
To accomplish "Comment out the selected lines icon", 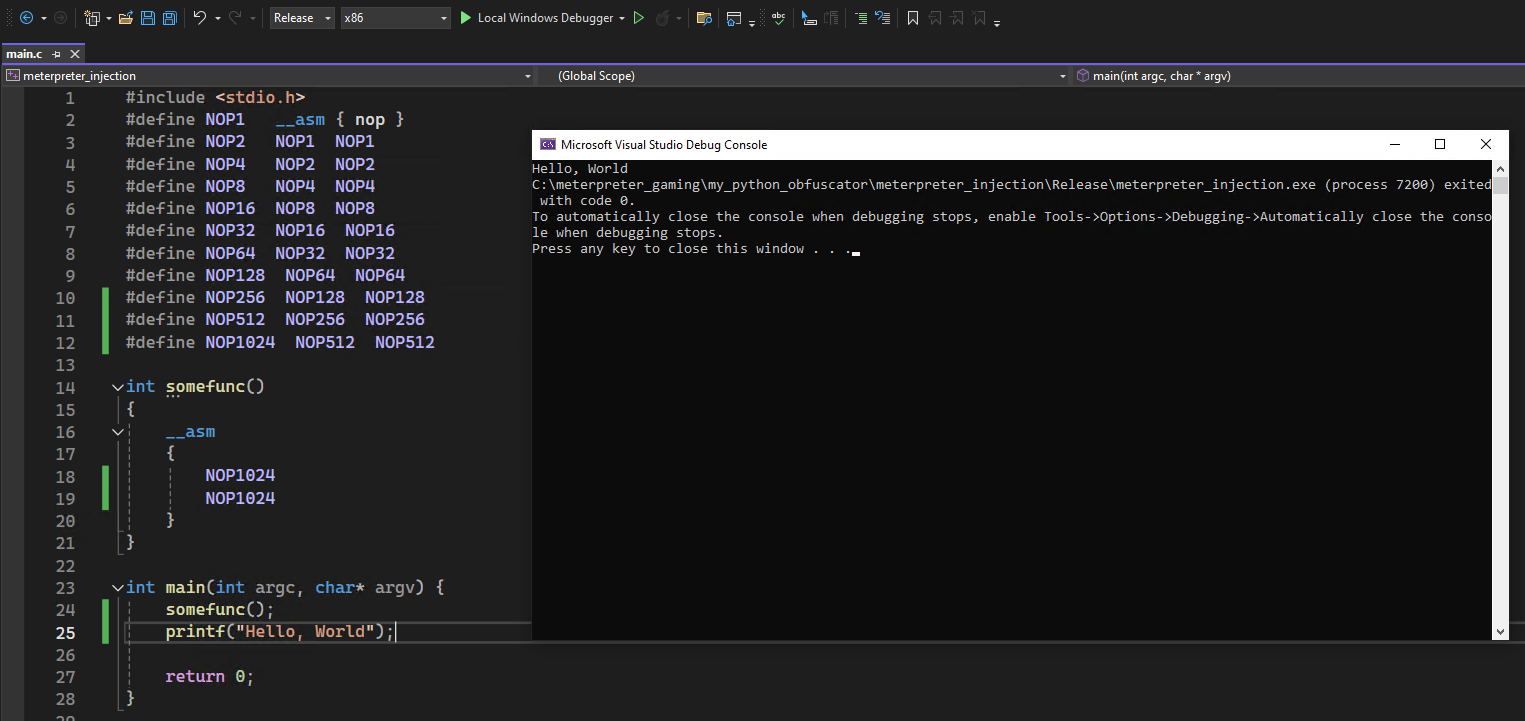I will click(x=860, y=18).
